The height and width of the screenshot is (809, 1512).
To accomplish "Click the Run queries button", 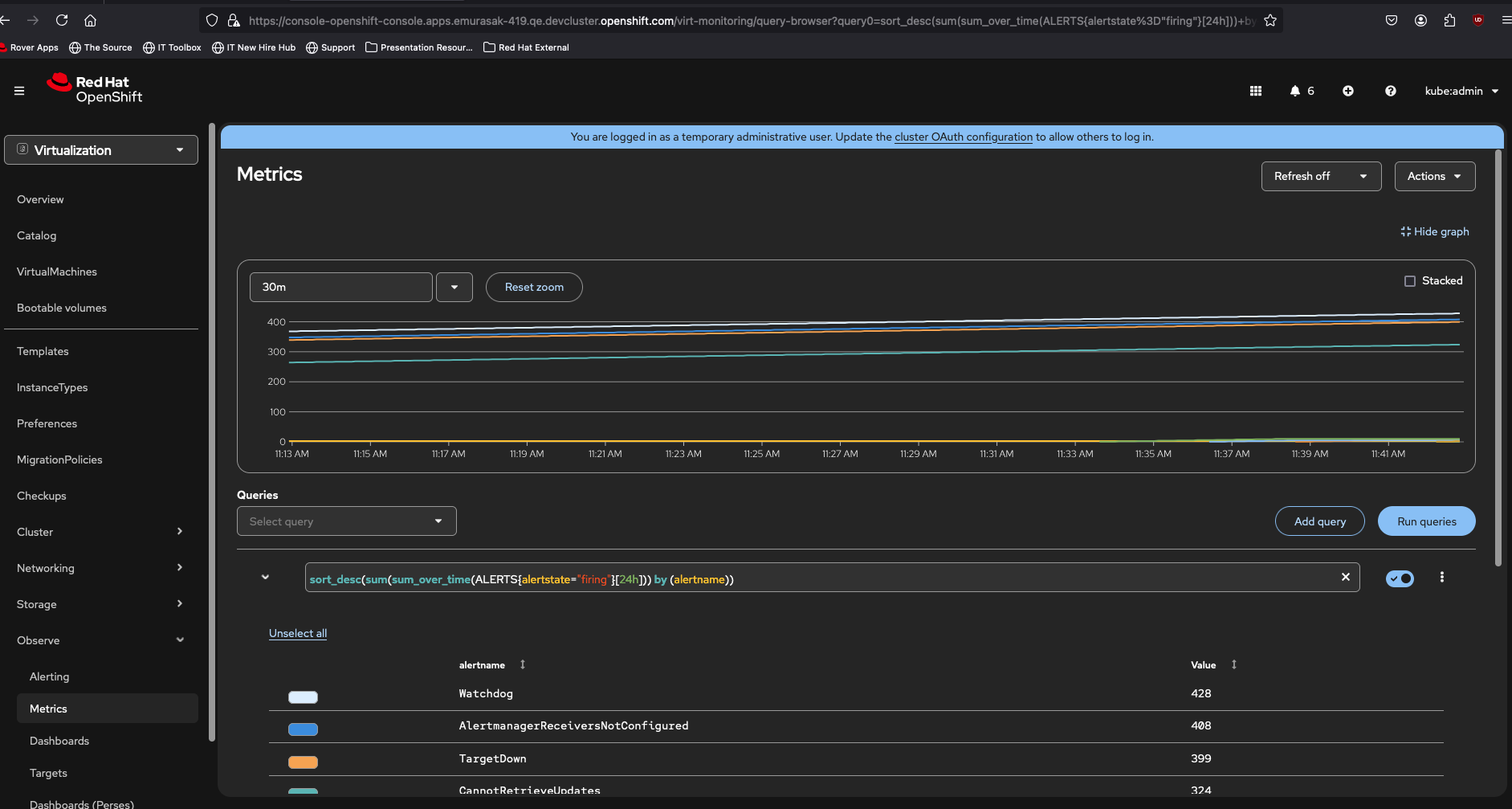I will (x=1426, y=521).
